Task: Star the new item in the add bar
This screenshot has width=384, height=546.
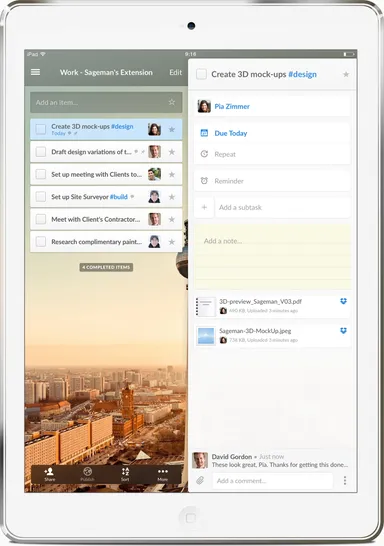Action: [x=172, y=102]
